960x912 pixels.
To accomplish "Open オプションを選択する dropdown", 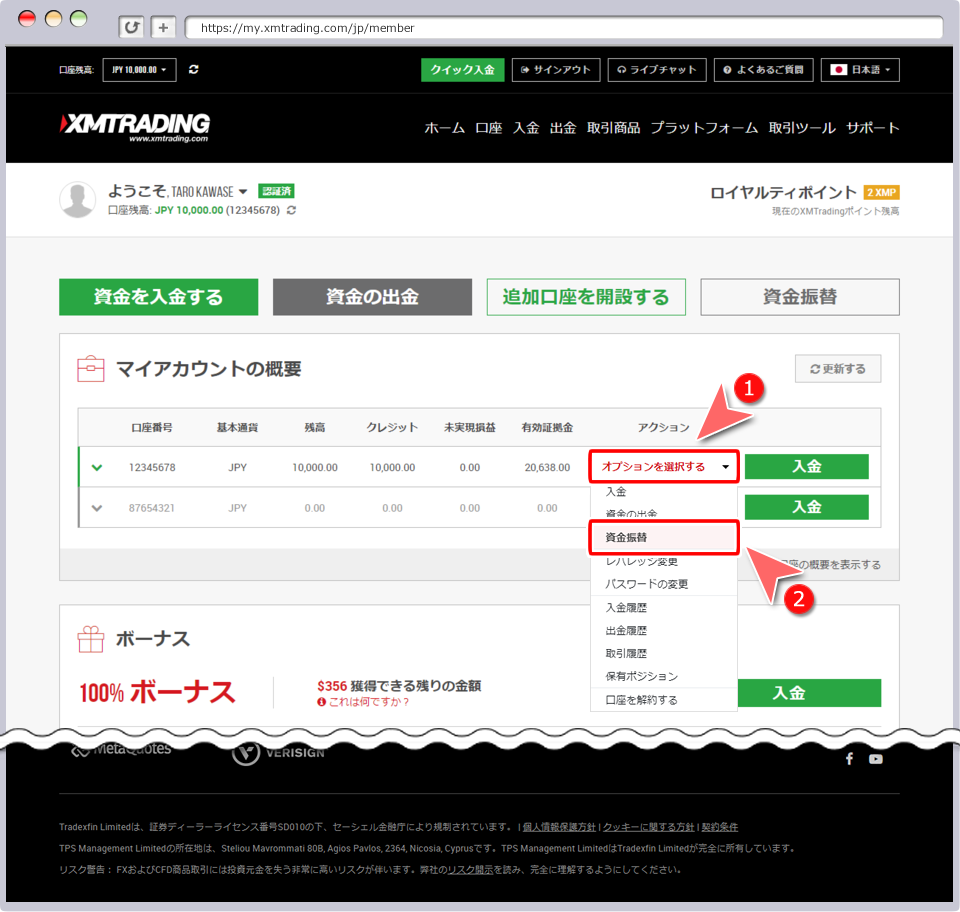I will point(664,467).
